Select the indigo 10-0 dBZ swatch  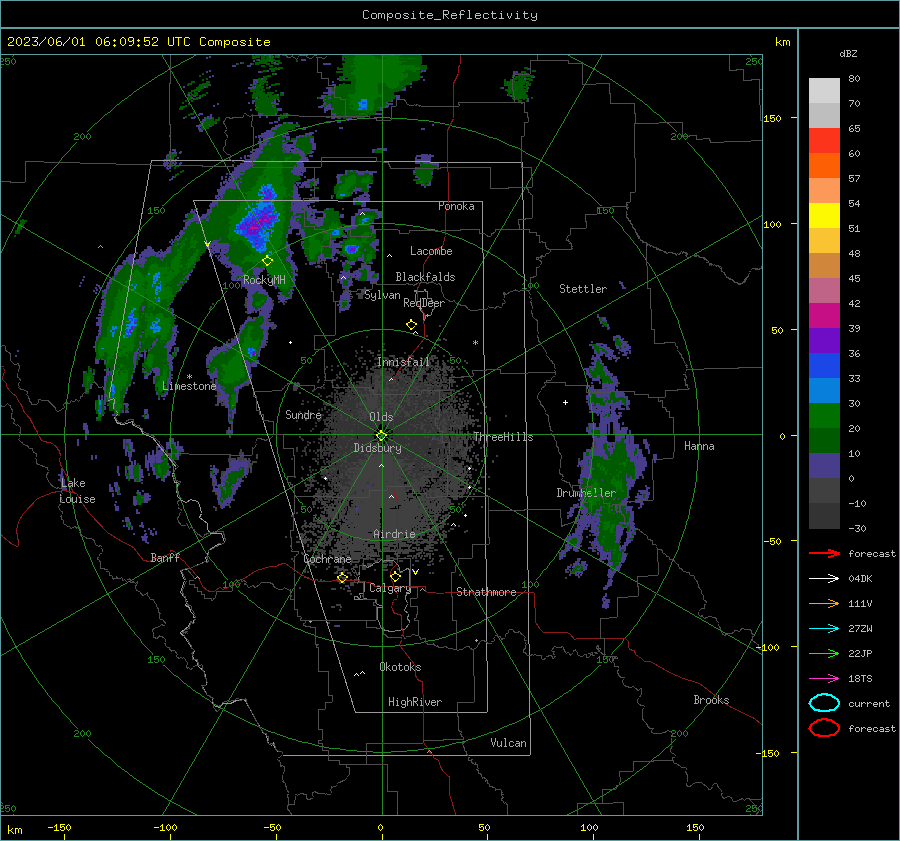coord(824,465)
